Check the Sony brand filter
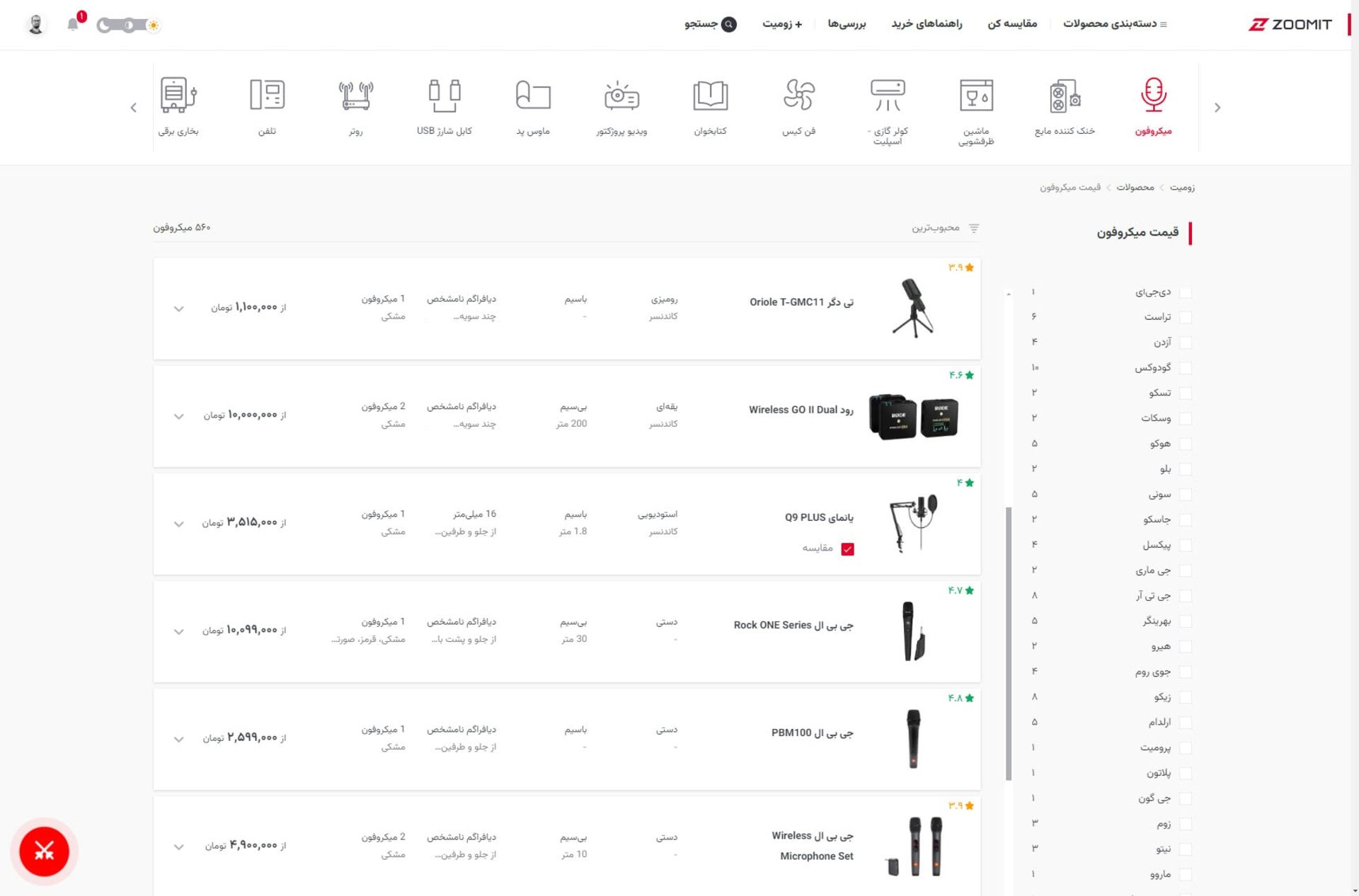 1186,495
